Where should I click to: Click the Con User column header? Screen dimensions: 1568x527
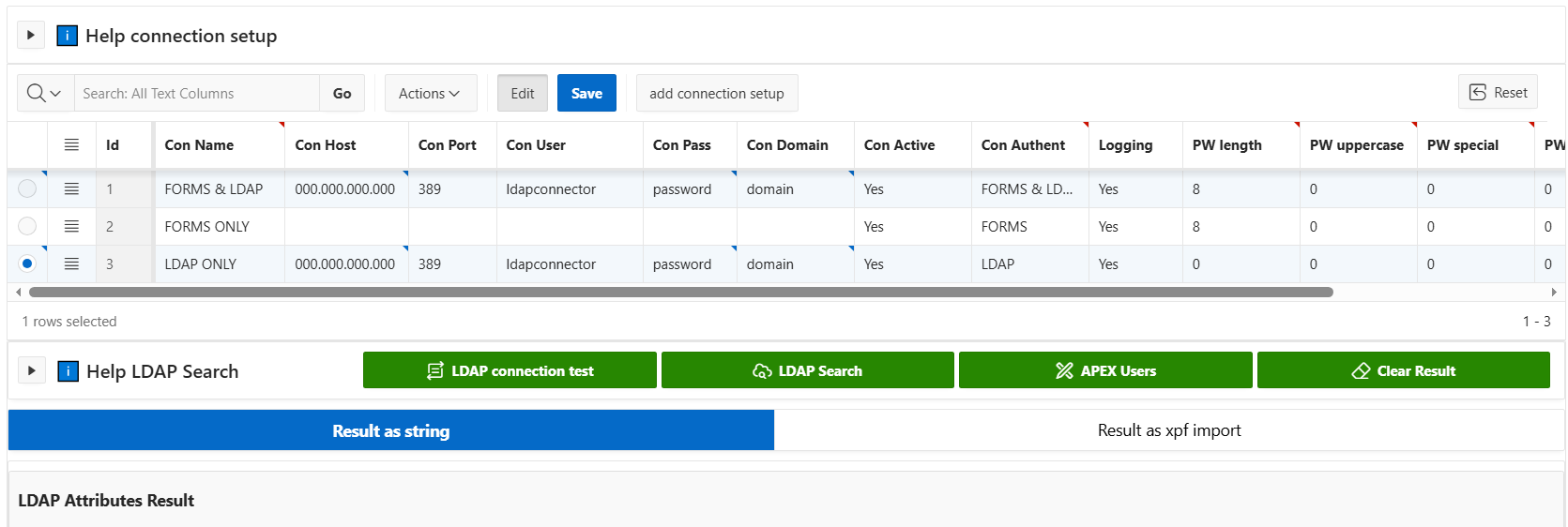(570, 144)
